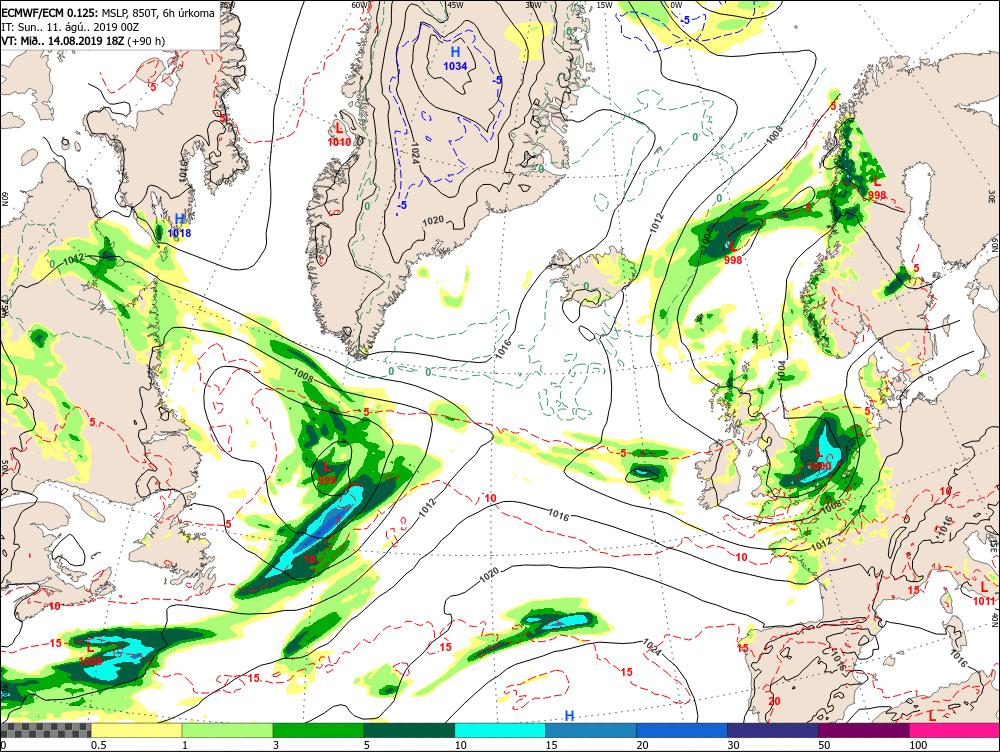Click the 'H 1018' high marker
The image size is (1000, 752).
[x=179, y=226]
